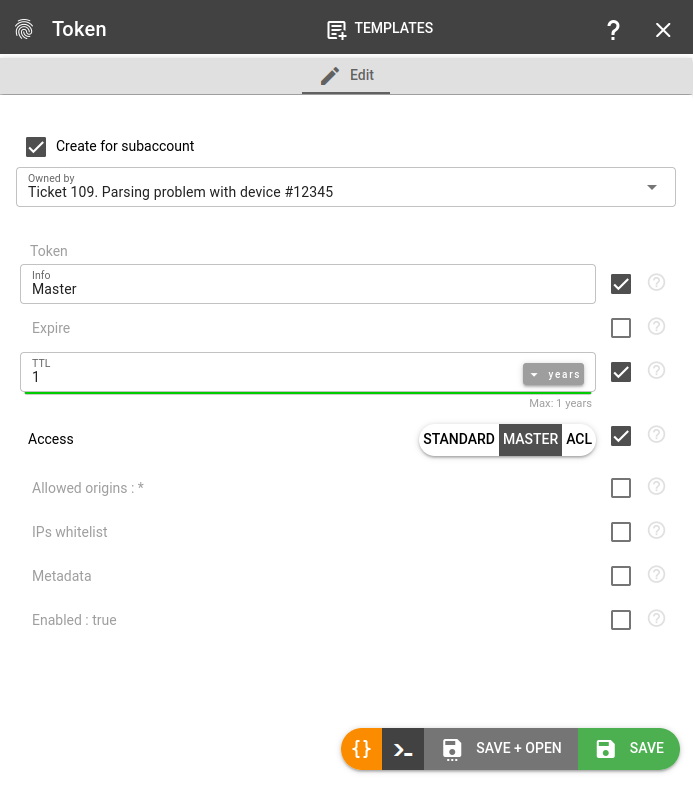Click help icon beside Metadata row
693x785 pixels.
click(657, 575)
